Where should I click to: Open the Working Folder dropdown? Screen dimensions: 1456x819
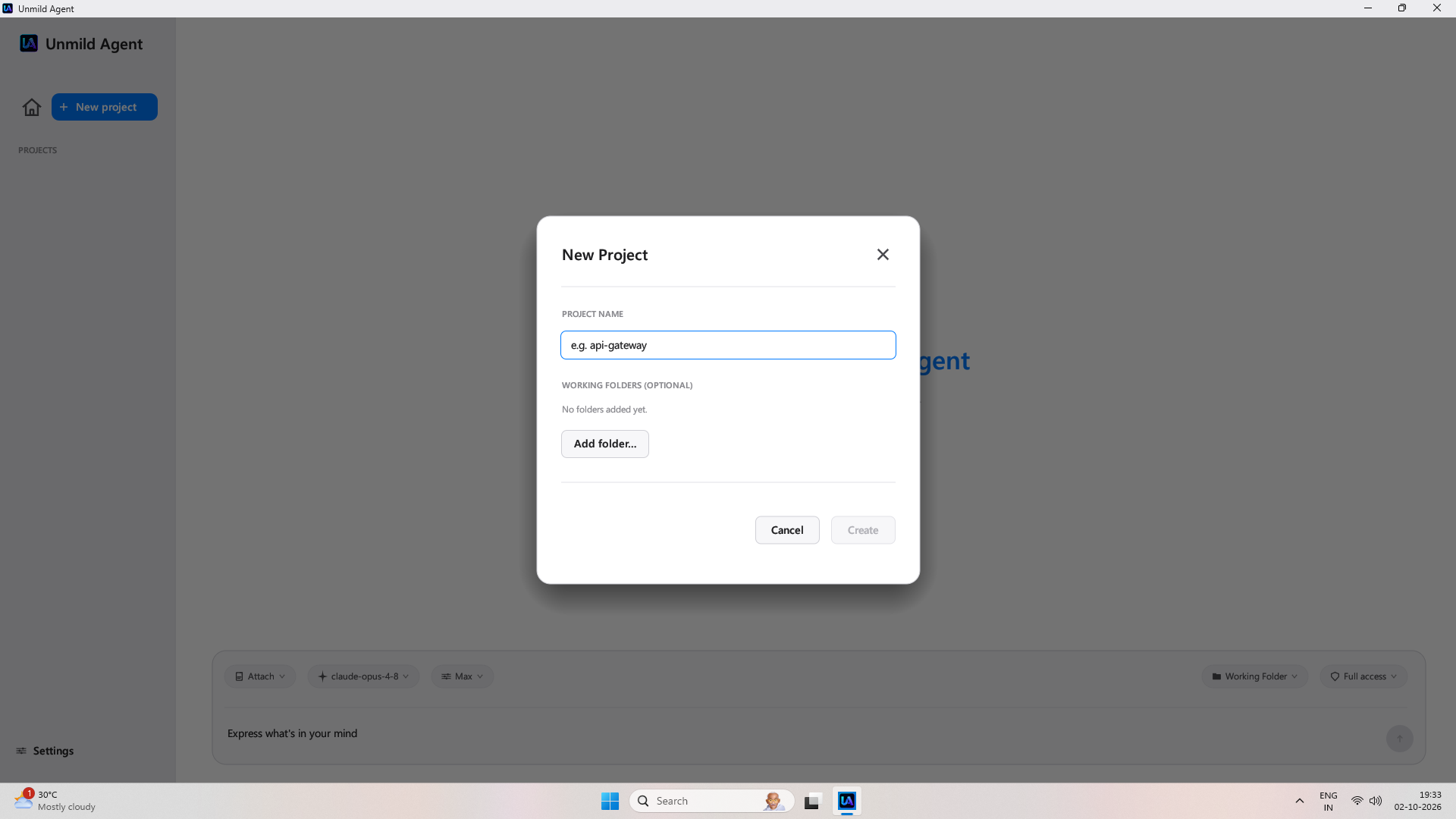pos(1255,676)
